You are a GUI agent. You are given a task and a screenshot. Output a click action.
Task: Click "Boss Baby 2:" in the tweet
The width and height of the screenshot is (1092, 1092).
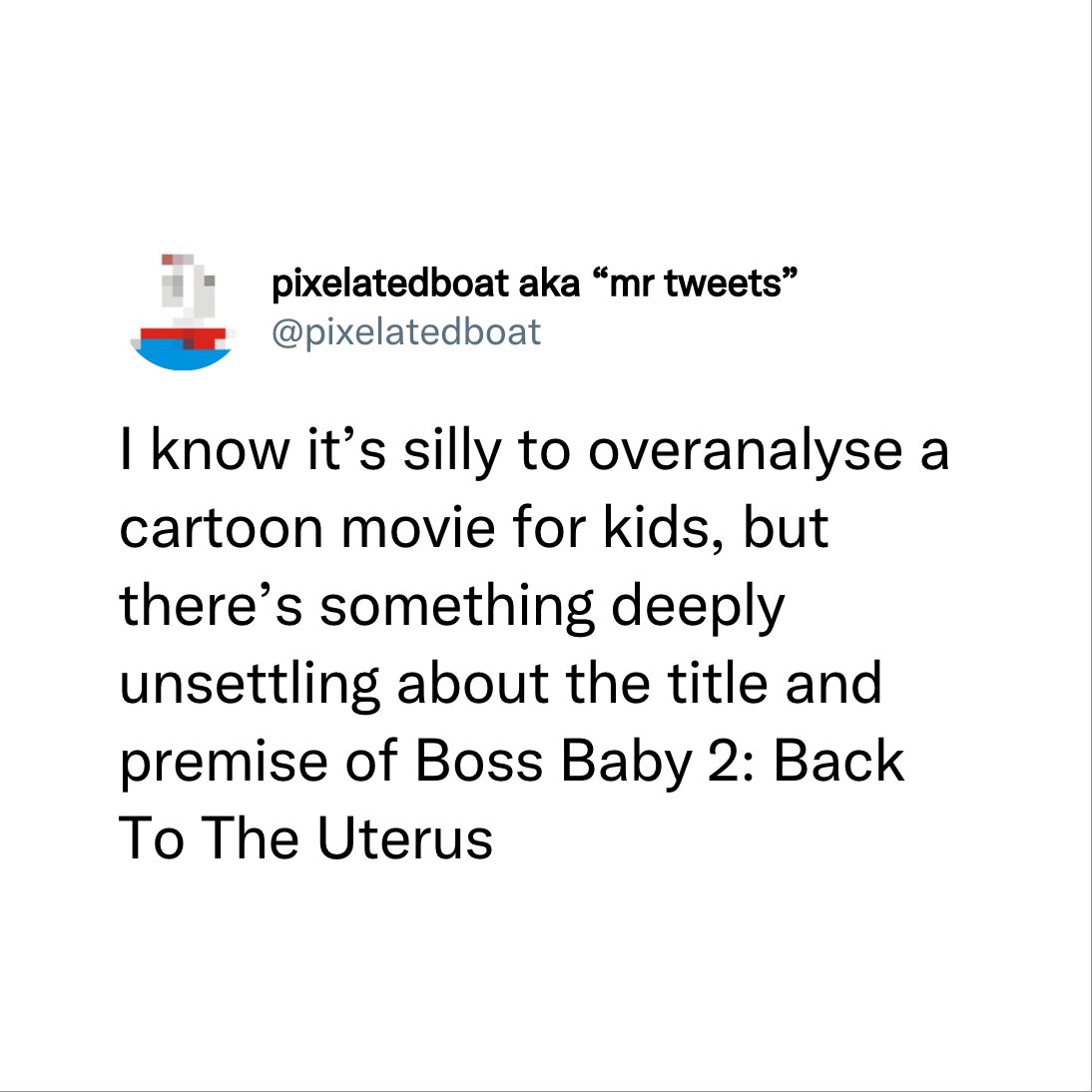[586, 762]
